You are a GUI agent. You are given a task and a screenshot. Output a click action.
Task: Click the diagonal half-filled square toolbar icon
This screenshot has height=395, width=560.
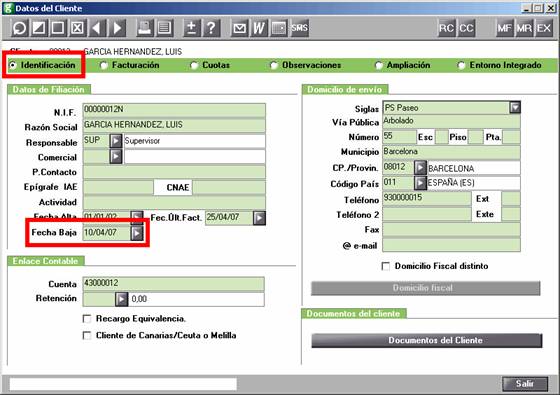click(39, 28)
